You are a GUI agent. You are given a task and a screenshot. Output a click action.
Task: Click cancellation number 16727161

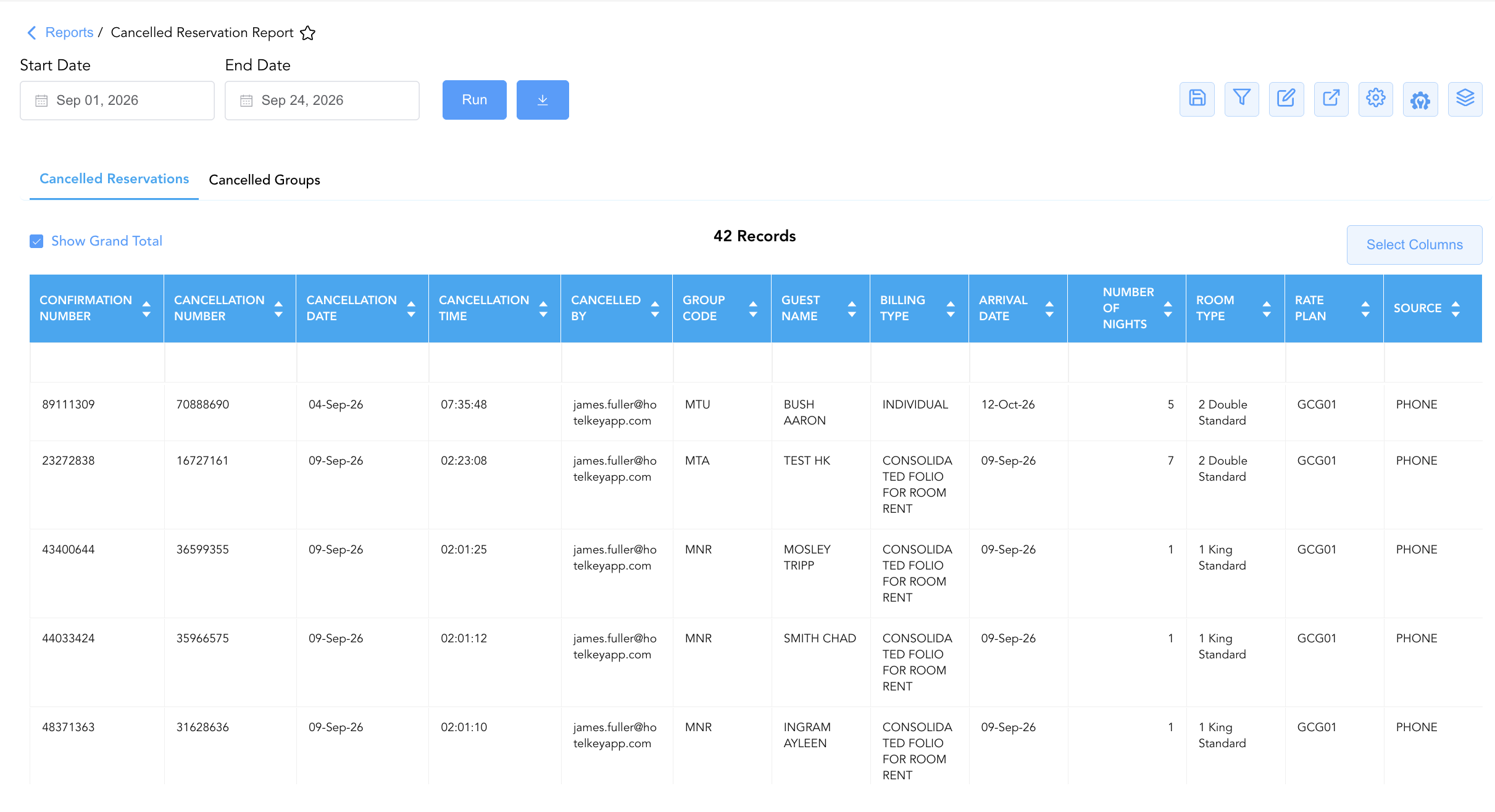click(x=202, y=461)
